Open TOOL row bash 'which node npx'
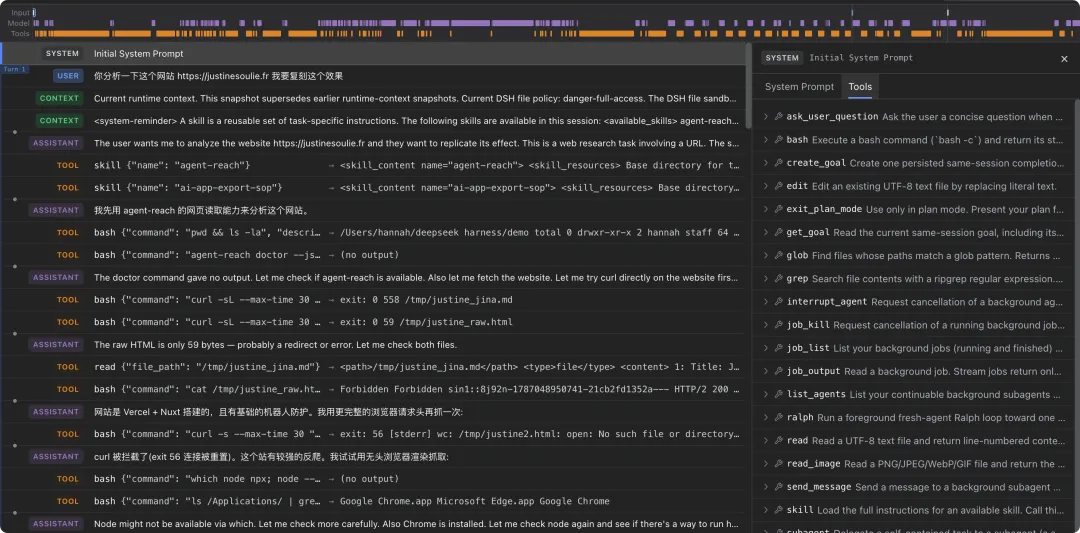1080x533 pixels. click(373, 479)
